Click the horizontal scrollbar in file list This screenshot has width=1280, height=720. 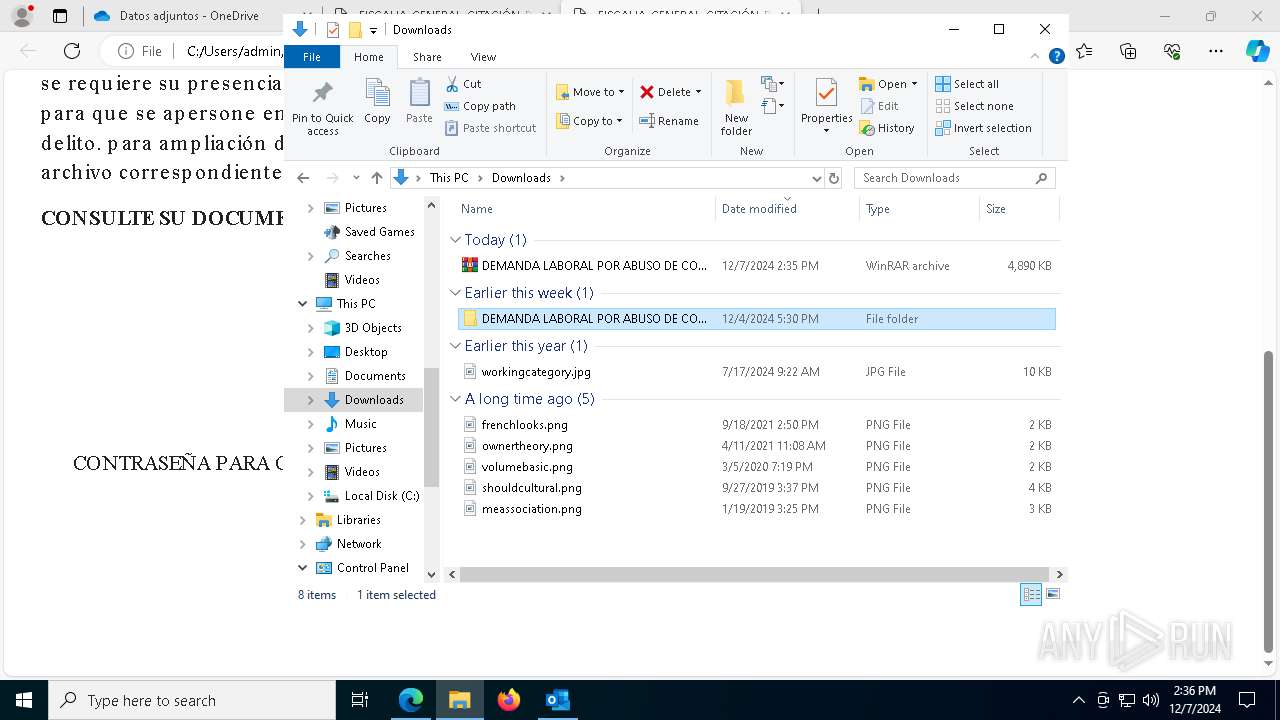click(x=755, y=575)
